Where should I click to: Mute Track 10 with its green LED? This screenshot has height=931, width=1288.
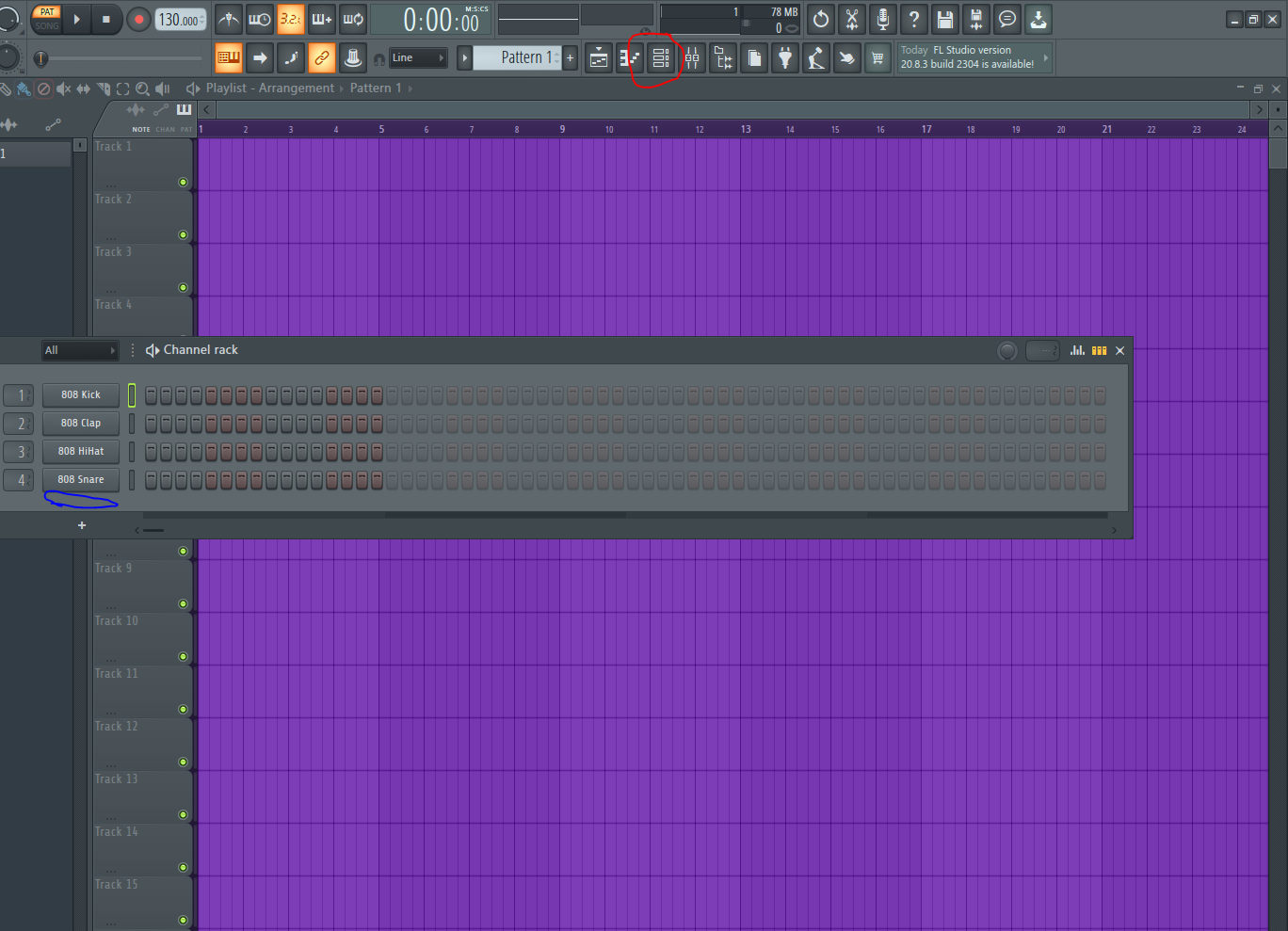tap(183, 657)
